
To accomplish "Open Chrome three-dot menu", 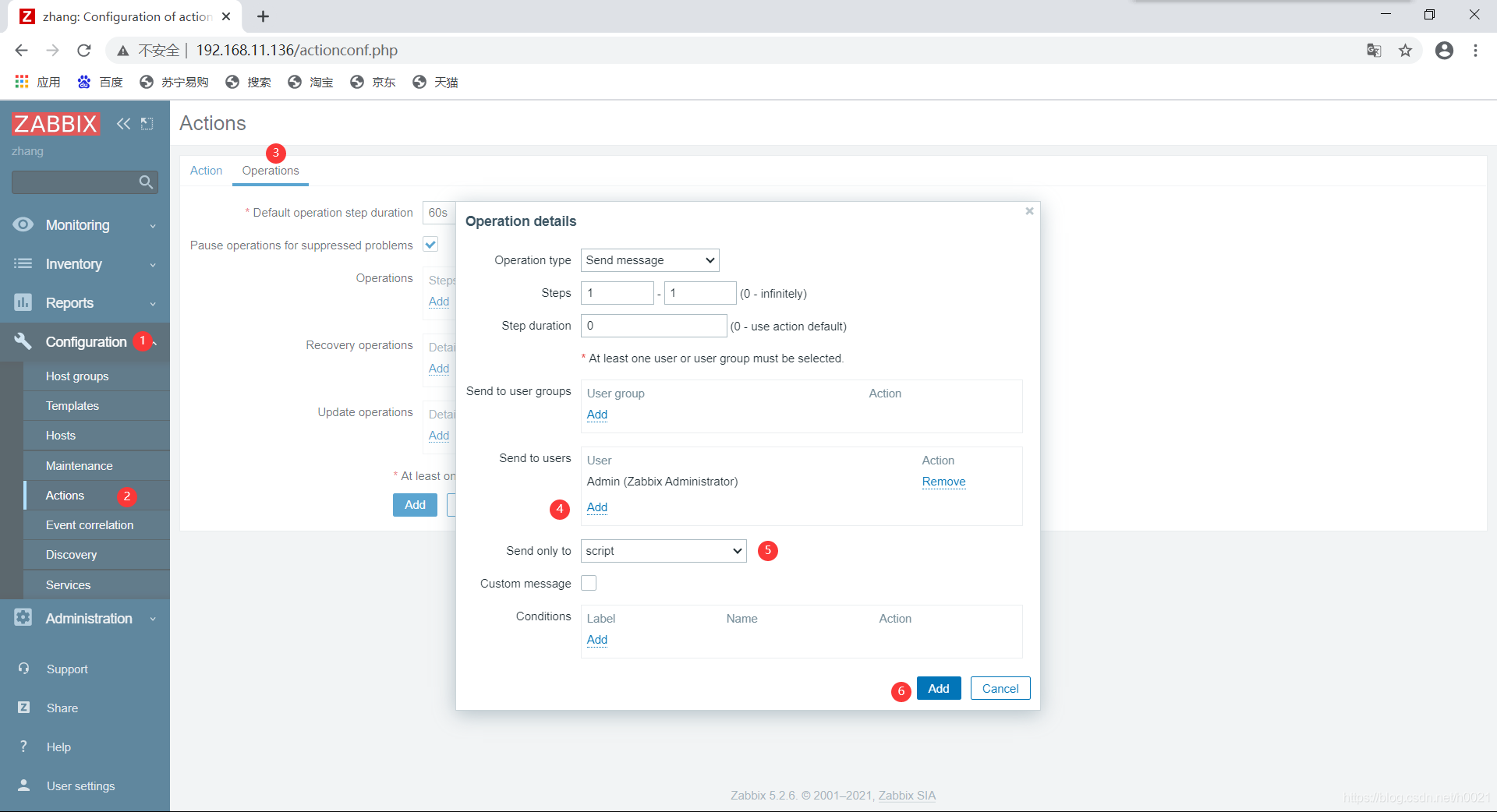I will 1475,50.
